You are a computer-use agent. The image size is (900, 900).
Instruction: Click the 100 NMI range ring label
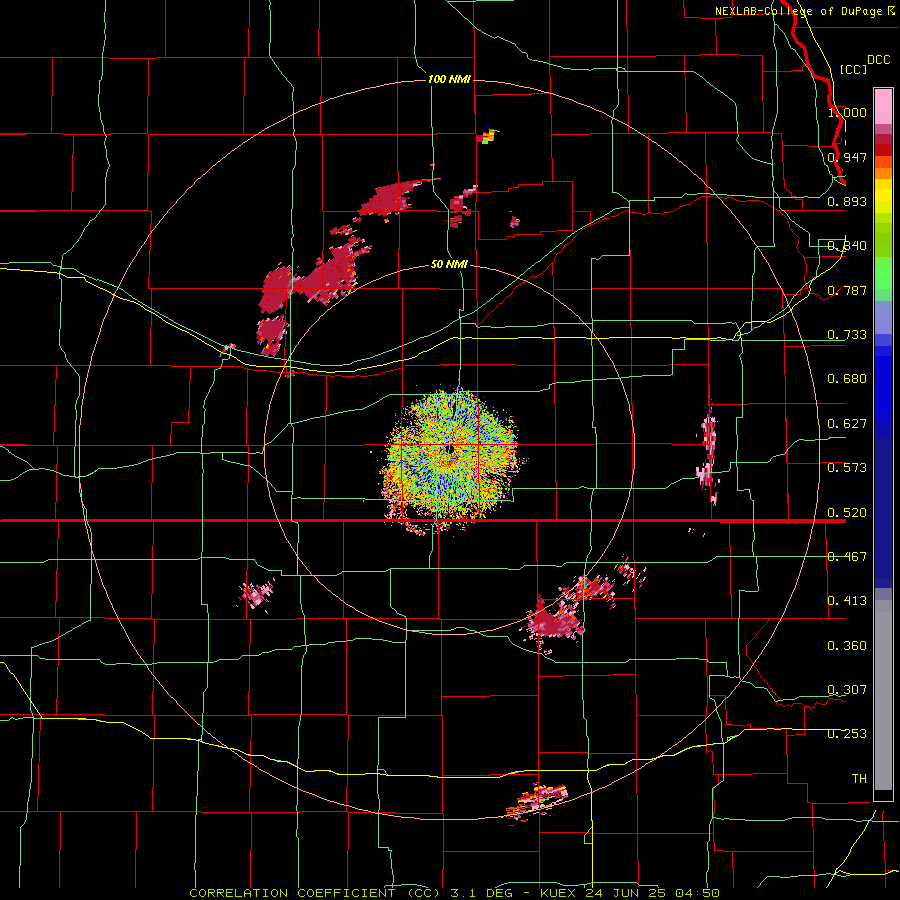coord(449,79)
